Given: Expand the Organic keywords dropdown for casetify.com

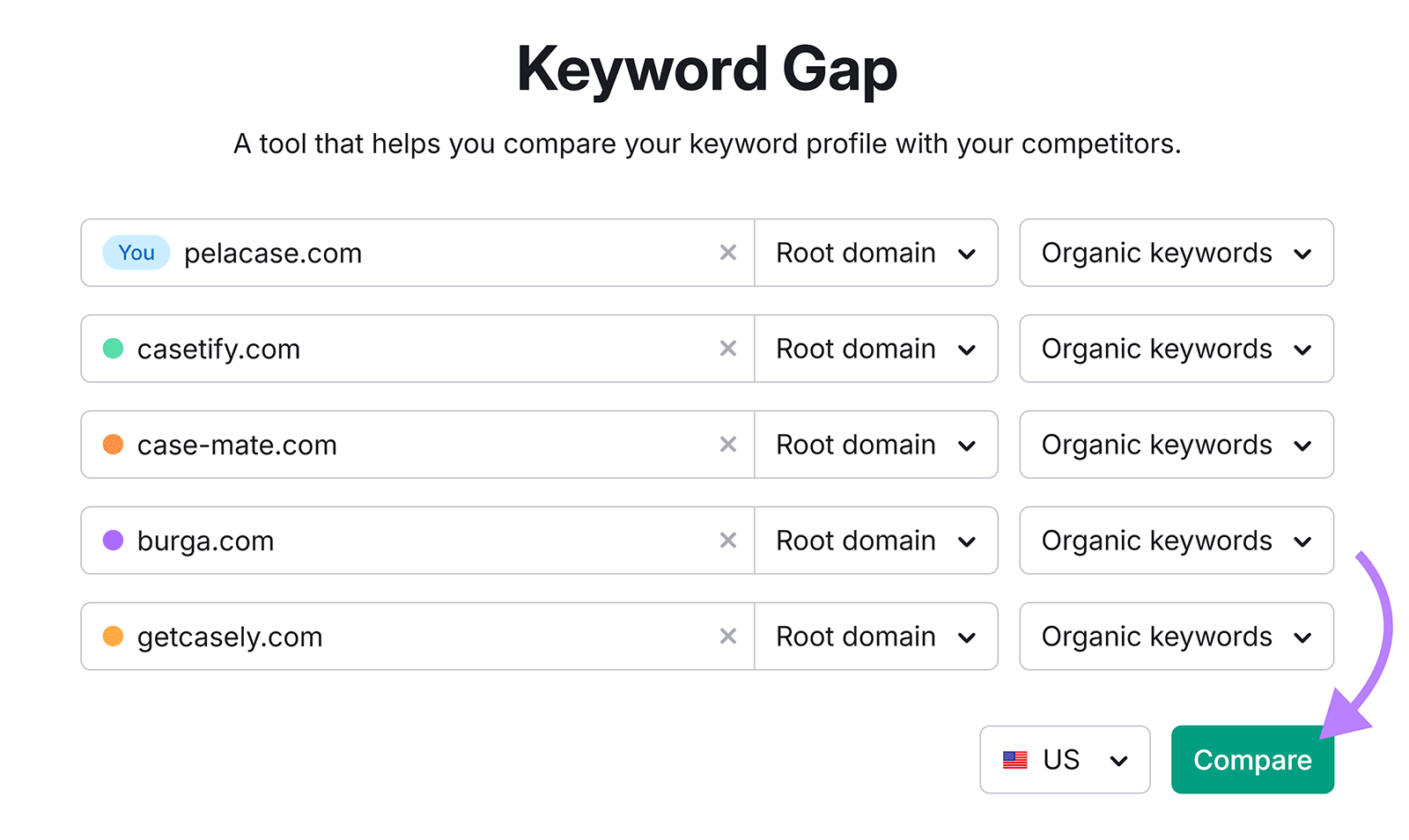Looking at the screenshot, I should [1176, 349].
